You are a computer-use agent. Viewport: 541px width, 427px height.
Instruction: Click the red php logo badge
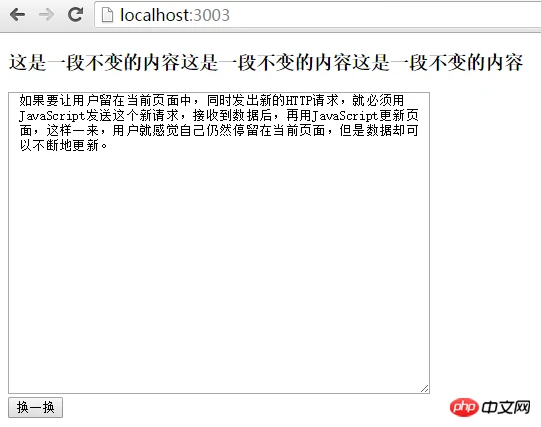tap(464, 407)
